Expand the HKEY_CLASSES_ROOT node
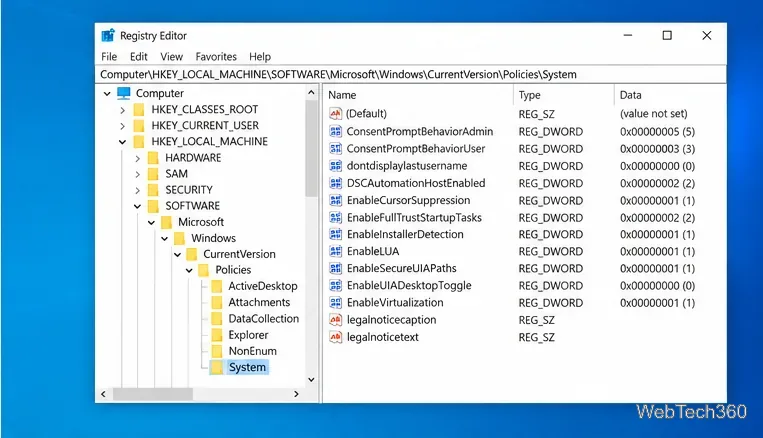763x438 pixels. (123, 110)
